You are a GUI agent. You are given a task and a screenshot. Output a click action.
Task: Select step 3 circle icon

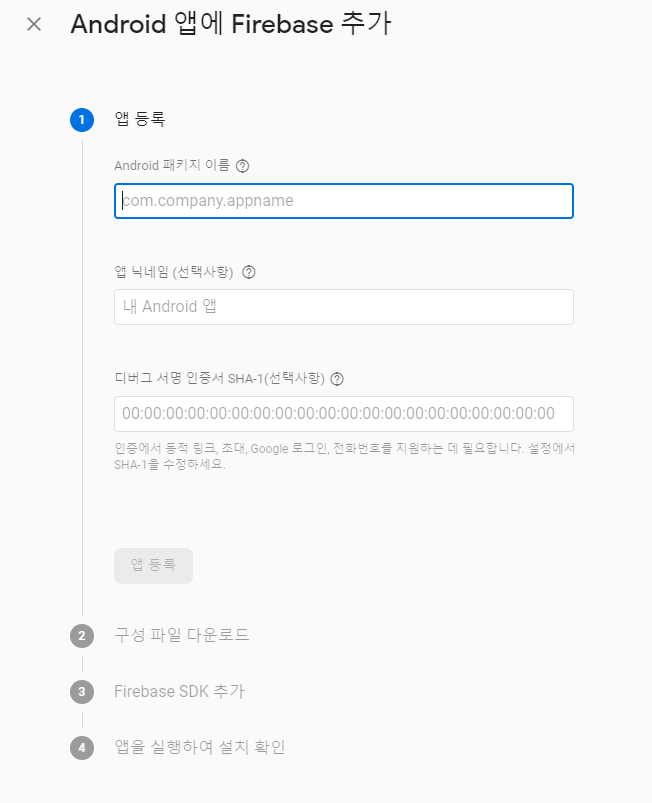pyautogui.click(x=82, y=692)
